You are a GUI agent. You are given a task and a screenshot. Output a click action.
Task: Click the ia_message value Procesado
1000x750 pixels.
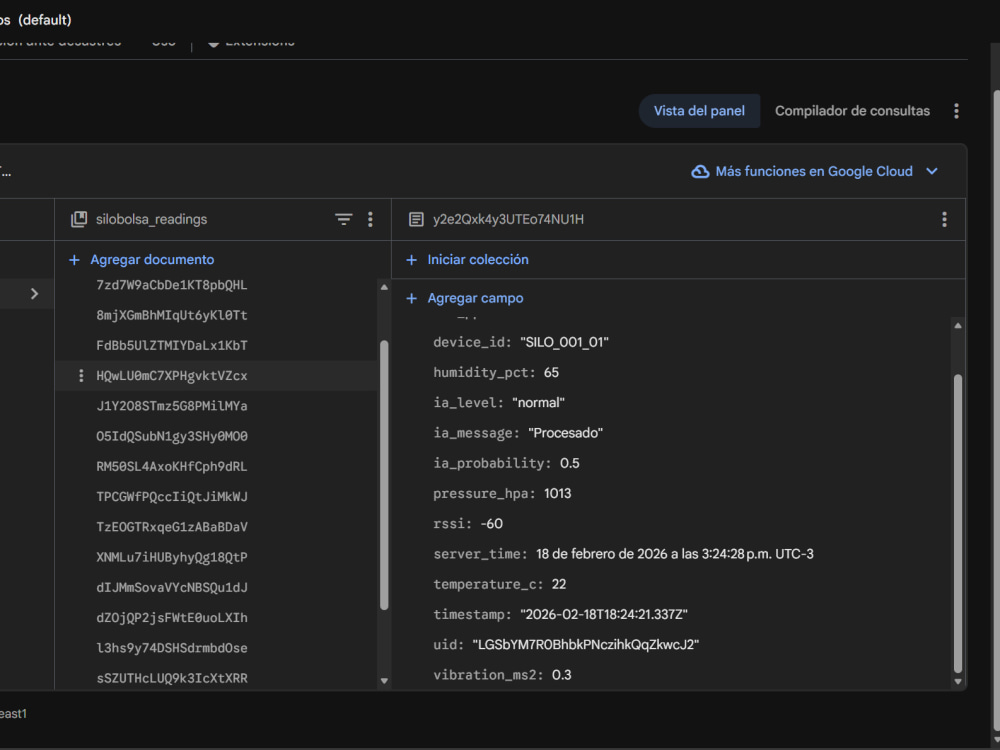click(566, 433)
